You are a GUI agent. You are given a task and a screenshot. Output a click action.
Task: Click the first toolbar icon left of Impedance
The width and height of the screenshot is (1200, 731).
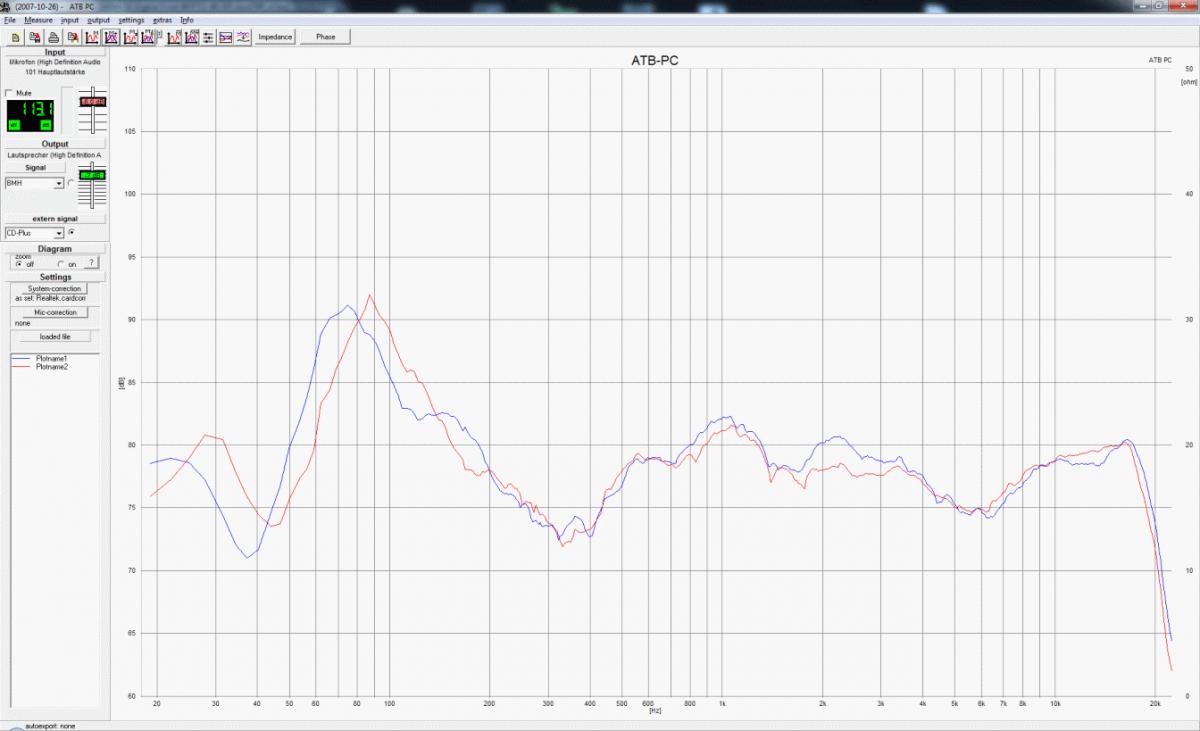(243, 37)
